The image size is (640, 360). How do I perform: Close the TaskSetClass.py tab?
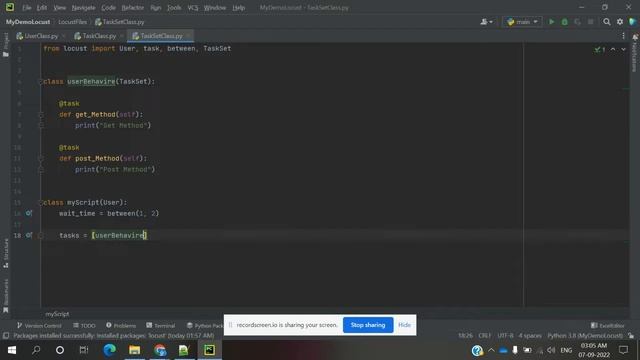188,36
